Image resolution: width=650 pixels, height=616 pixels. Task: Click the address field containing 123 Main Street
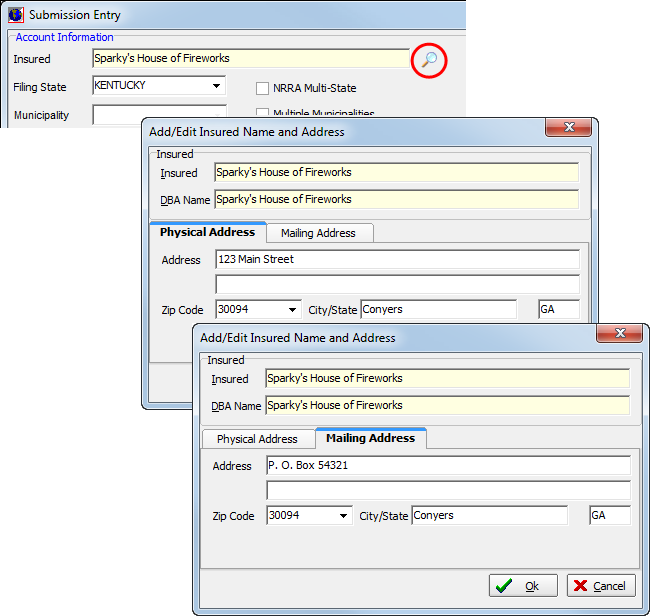[x=397, y=260]
